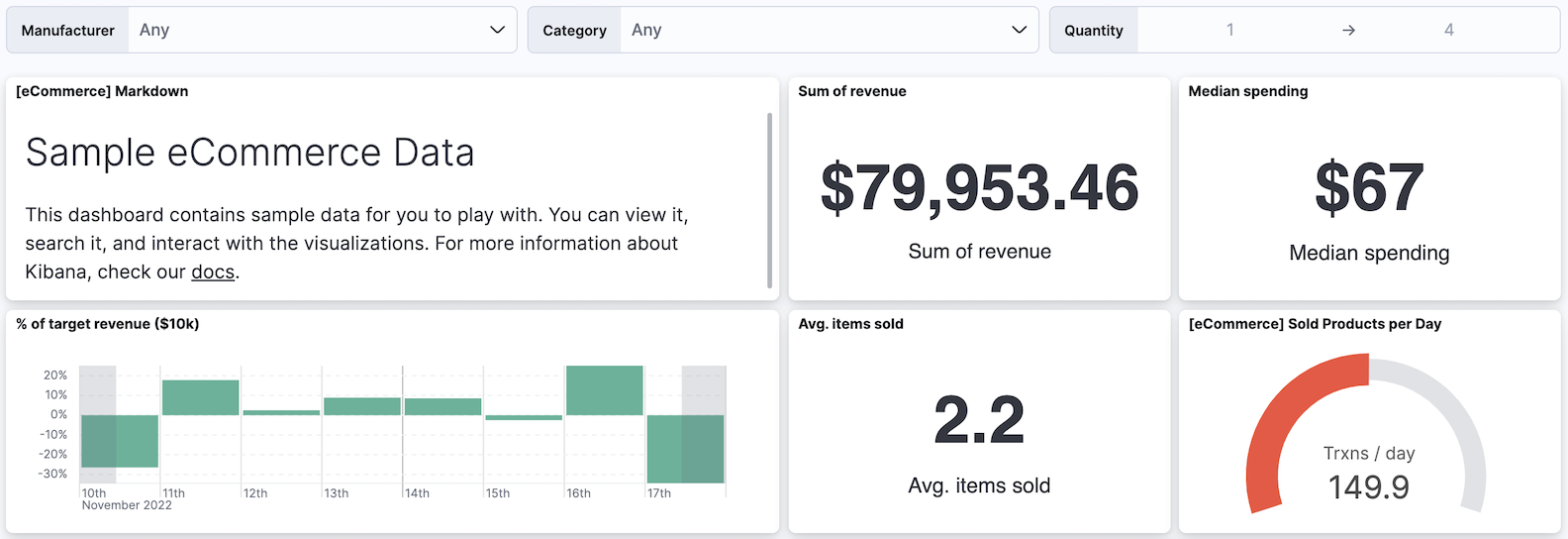Set focus on Quantity minimum value field
This screenshot has height=539, width=1568.
(x=1230, y=30)
